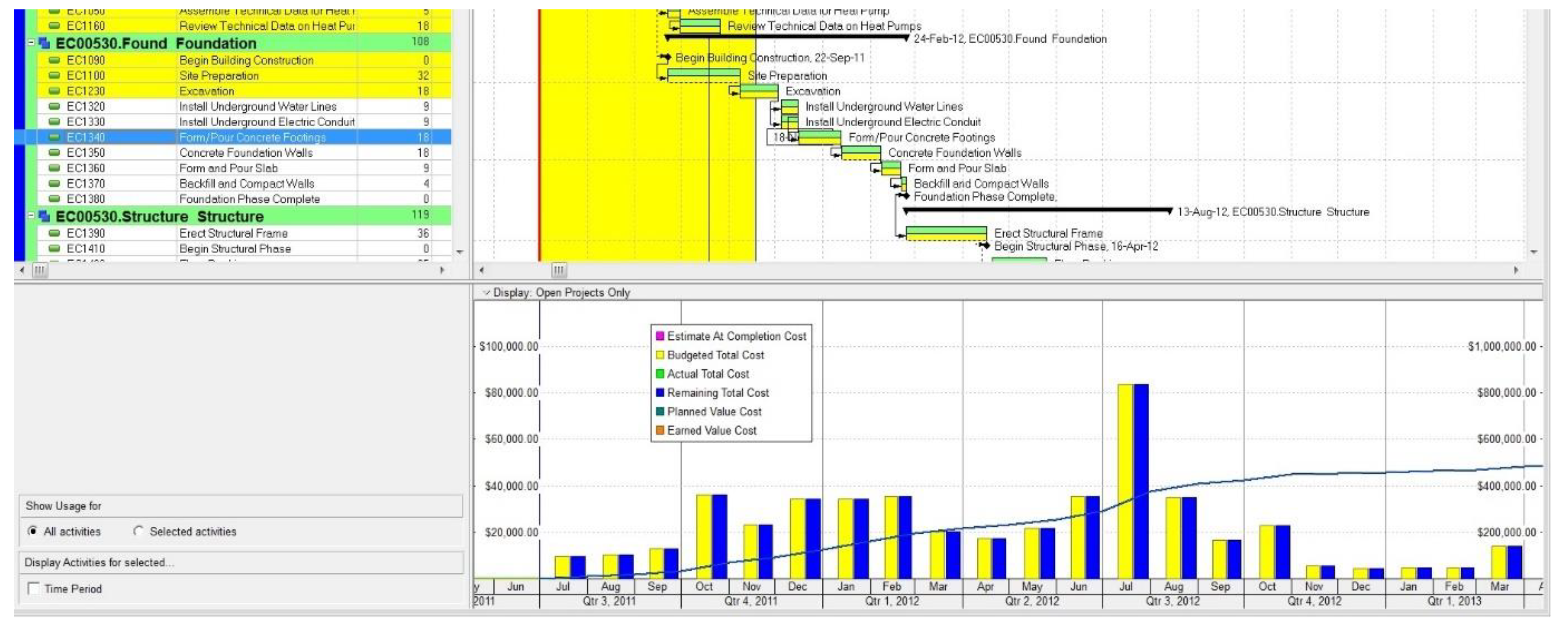Collapse EC00530.Found Foundation WBS group
1568x630 pixels.
[x=31, y=42]
